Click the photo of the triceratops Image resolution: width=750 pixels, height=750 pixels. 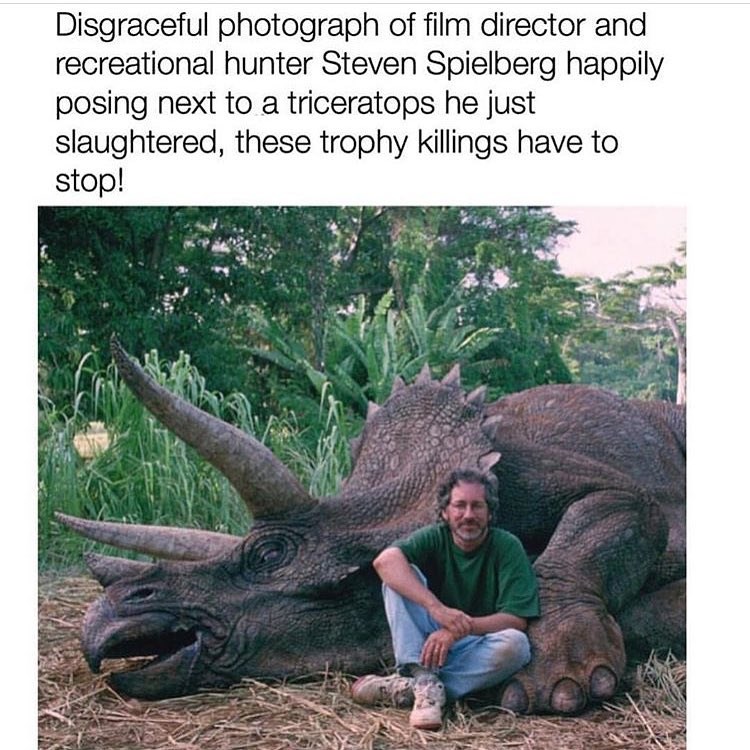(x=362, y=478)
